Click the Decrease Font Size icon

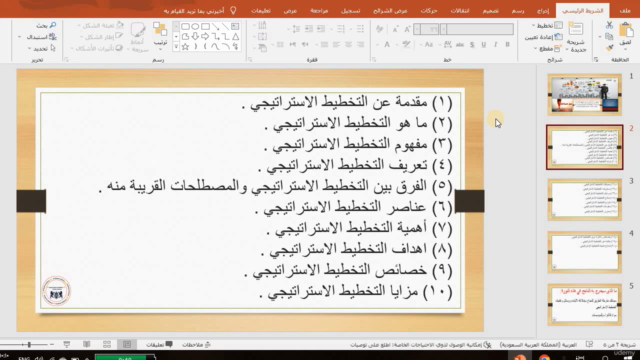tap(395, 29)
